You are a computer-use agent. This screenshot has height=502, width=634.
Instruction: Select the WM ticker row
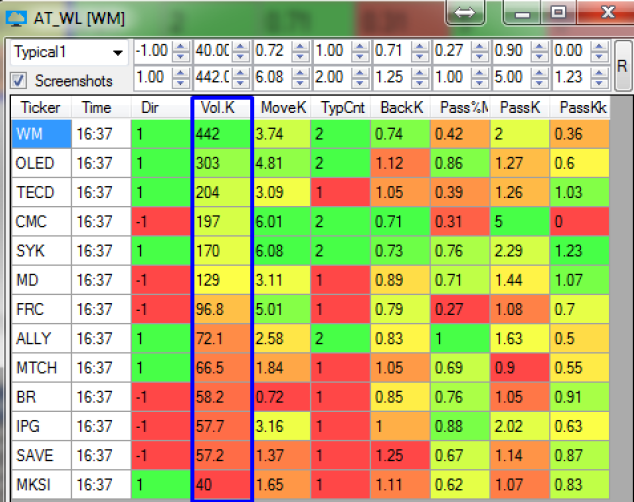tap(41, 134)
